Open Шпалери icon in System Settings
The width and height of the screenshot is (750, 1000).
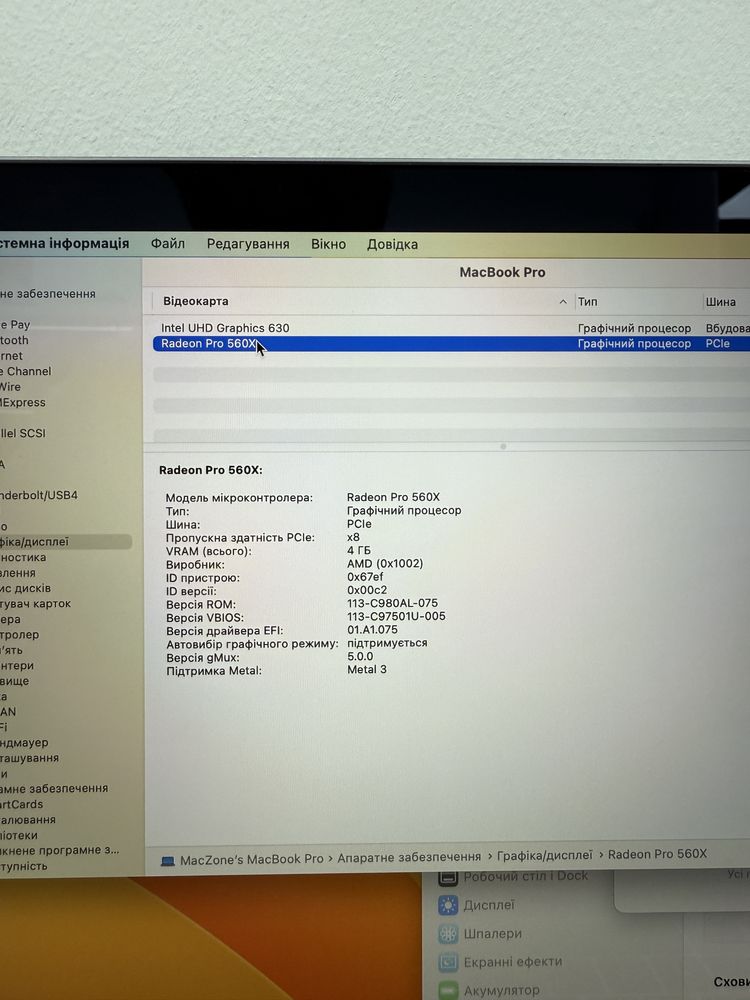tap(448, 934)
